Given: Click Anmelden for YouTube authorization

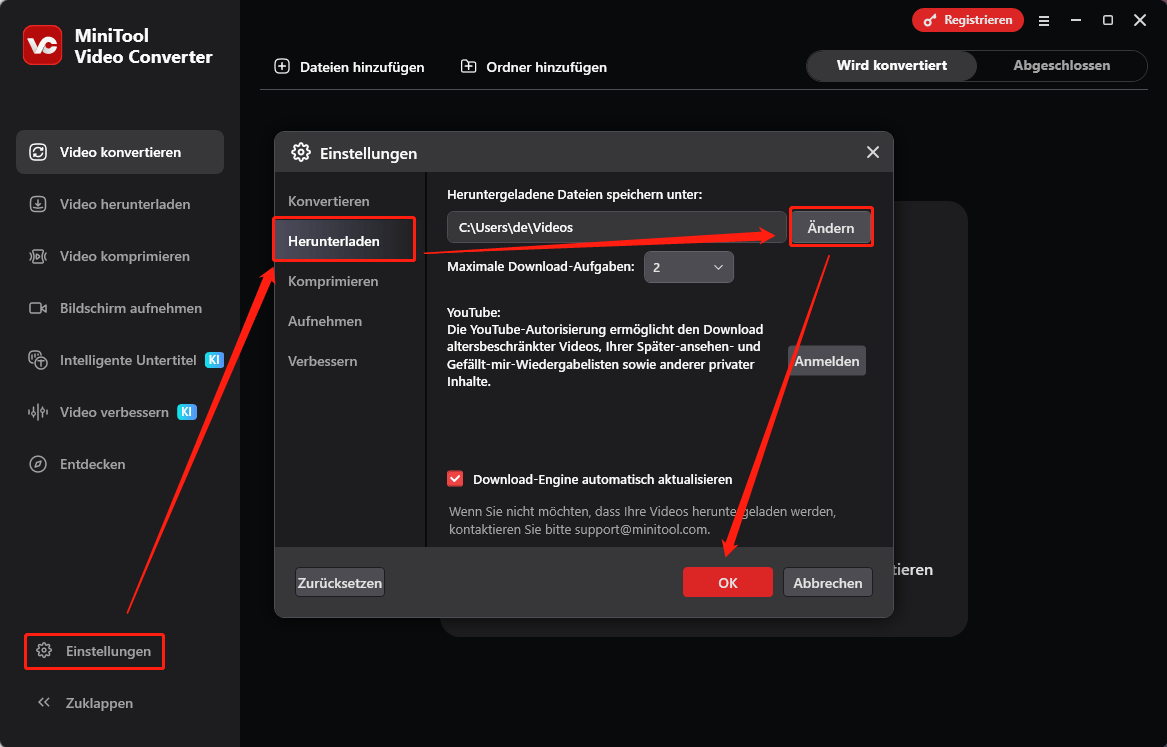Looking at the screenshot, I should [x=827, y=361].
